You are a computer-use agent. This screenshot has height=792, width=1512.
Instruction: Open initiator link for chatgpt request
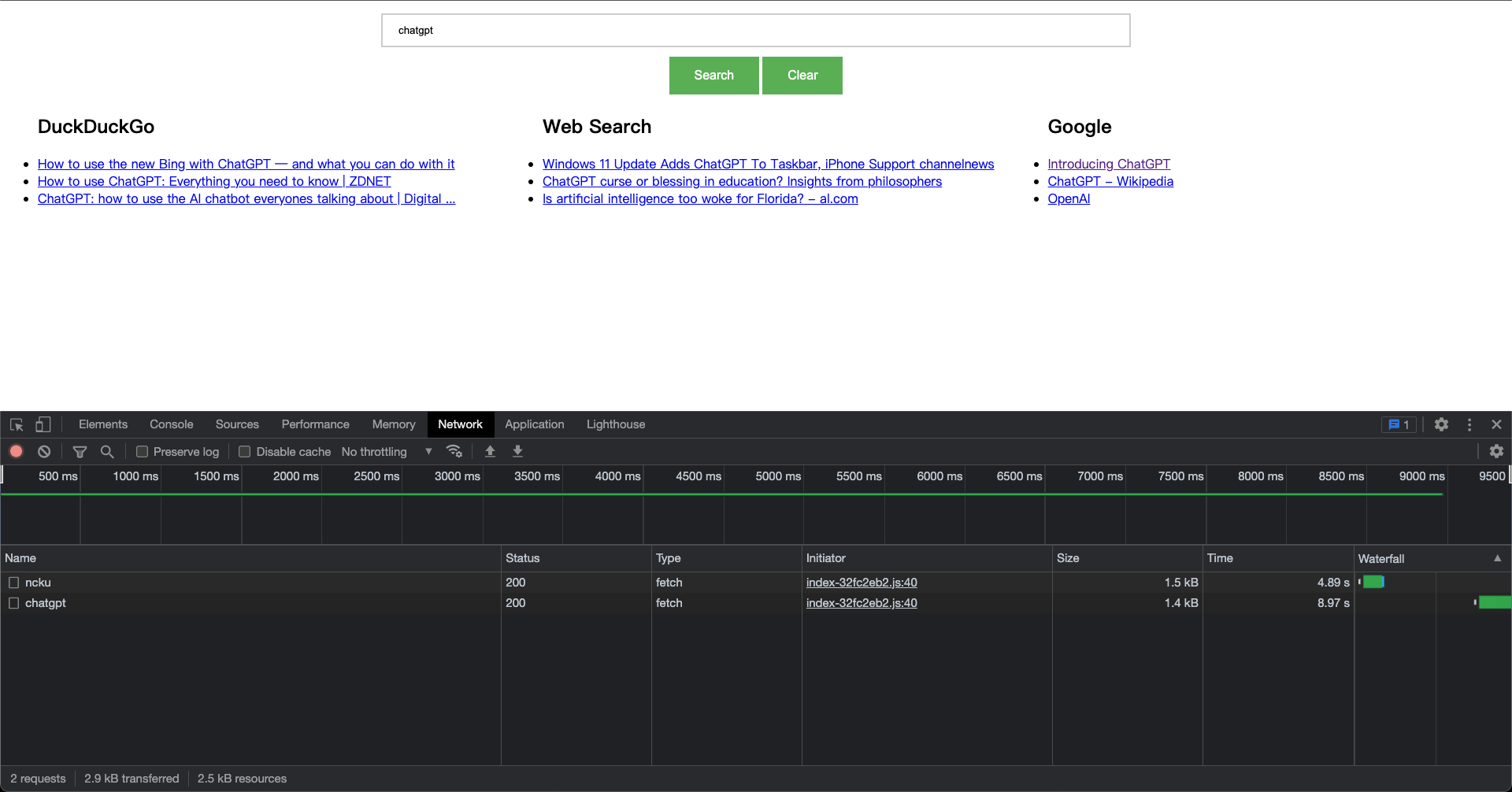pos(862,603)
